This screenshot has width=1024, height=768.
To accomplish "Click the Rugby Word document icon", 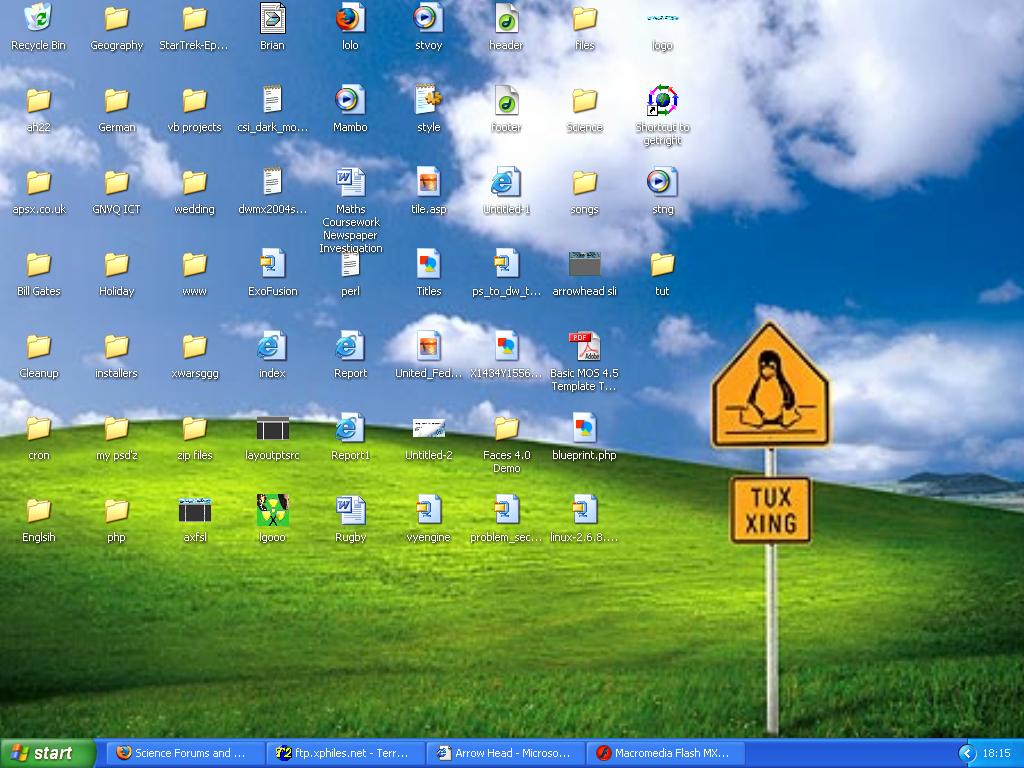I will pos(350,511).
